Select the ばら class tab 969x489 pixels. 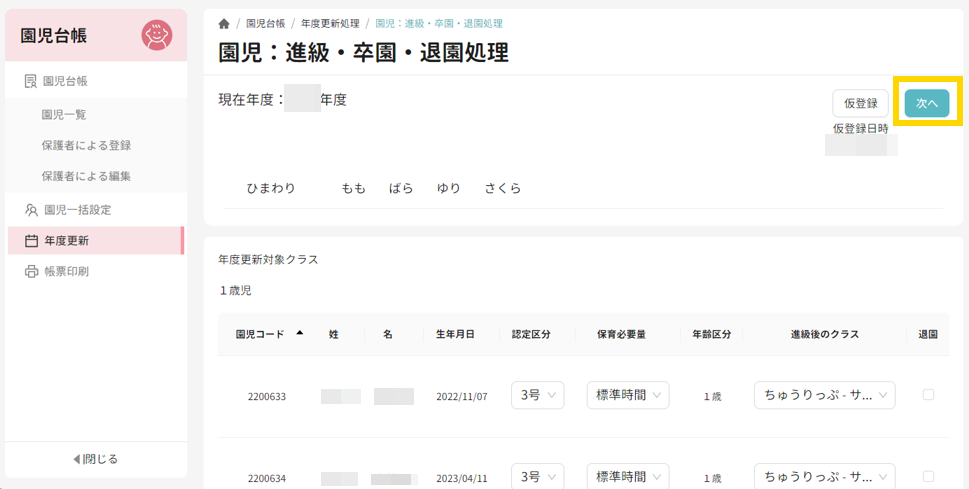tap(401, 188)
